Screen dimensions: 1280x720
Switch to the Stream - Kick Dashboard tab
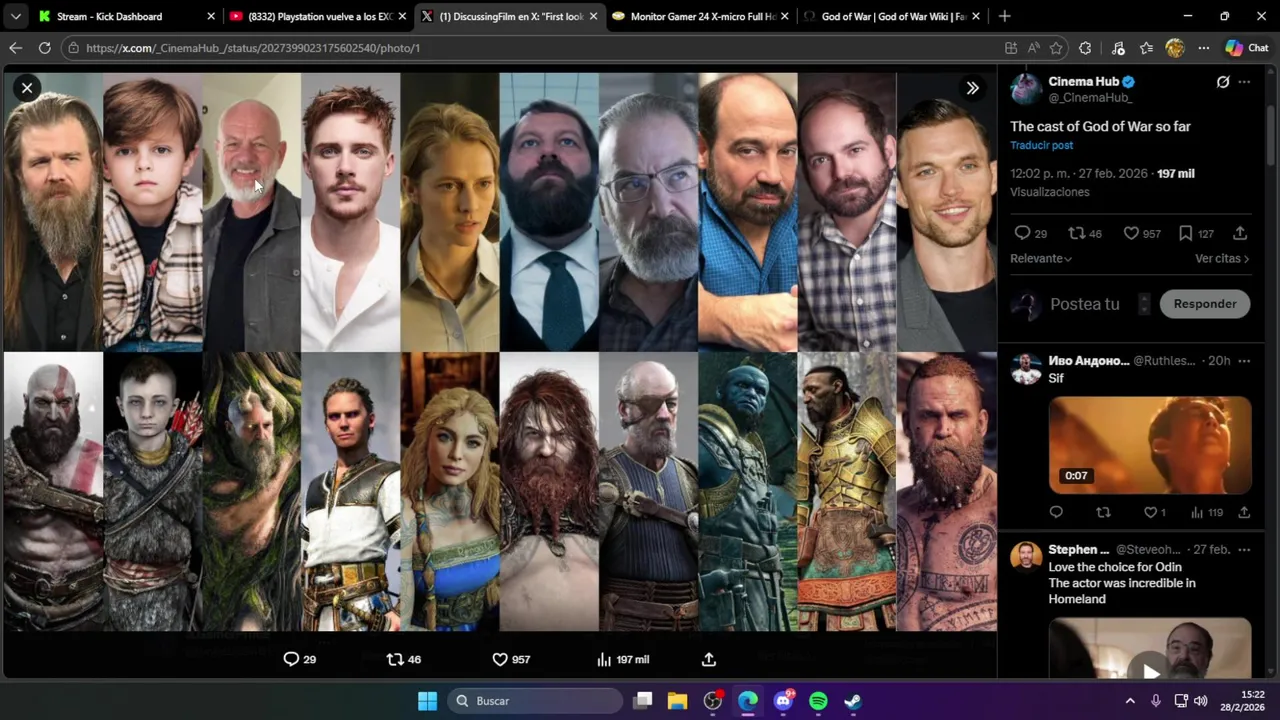[123, 16]
